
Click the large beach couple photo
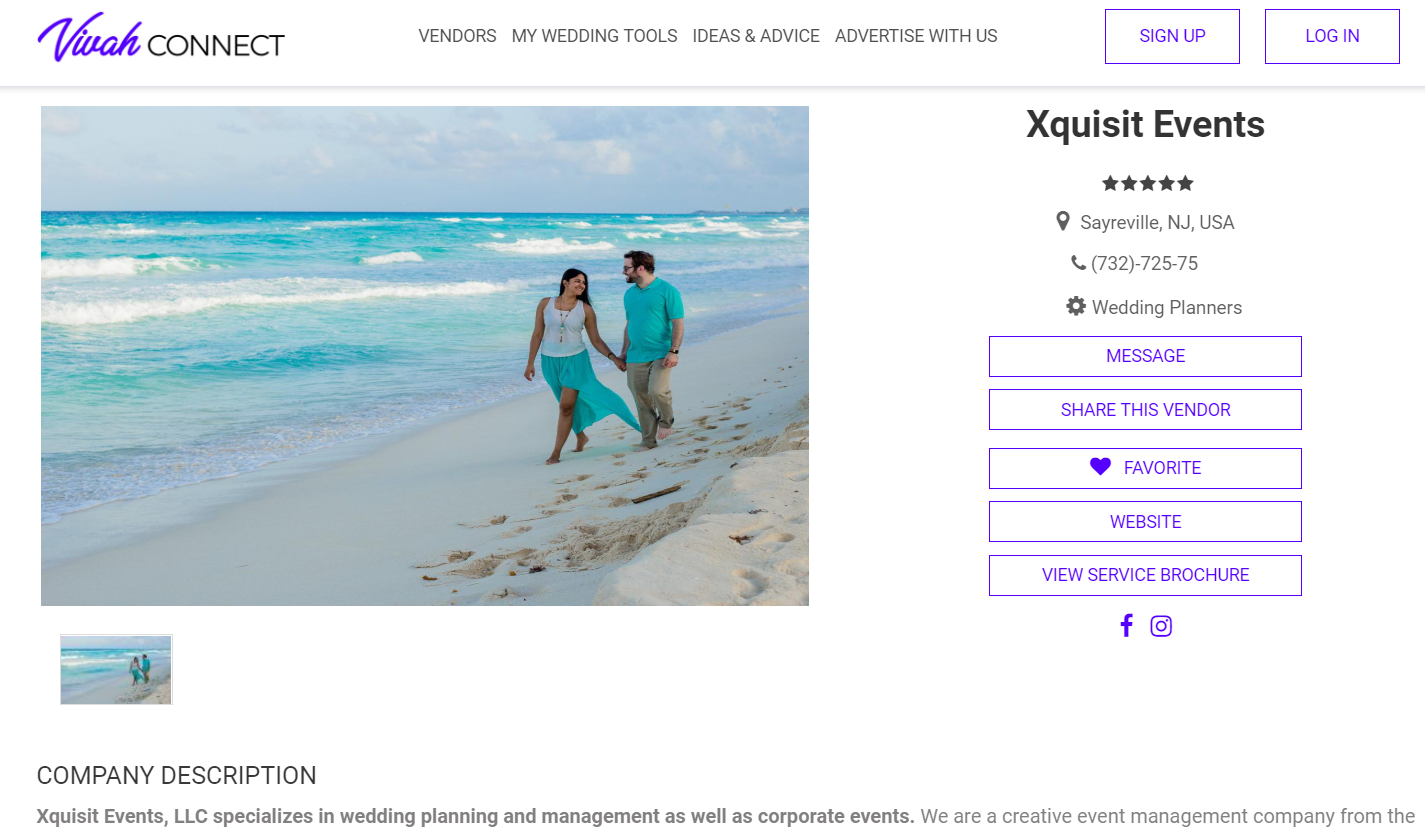[425, 356]
